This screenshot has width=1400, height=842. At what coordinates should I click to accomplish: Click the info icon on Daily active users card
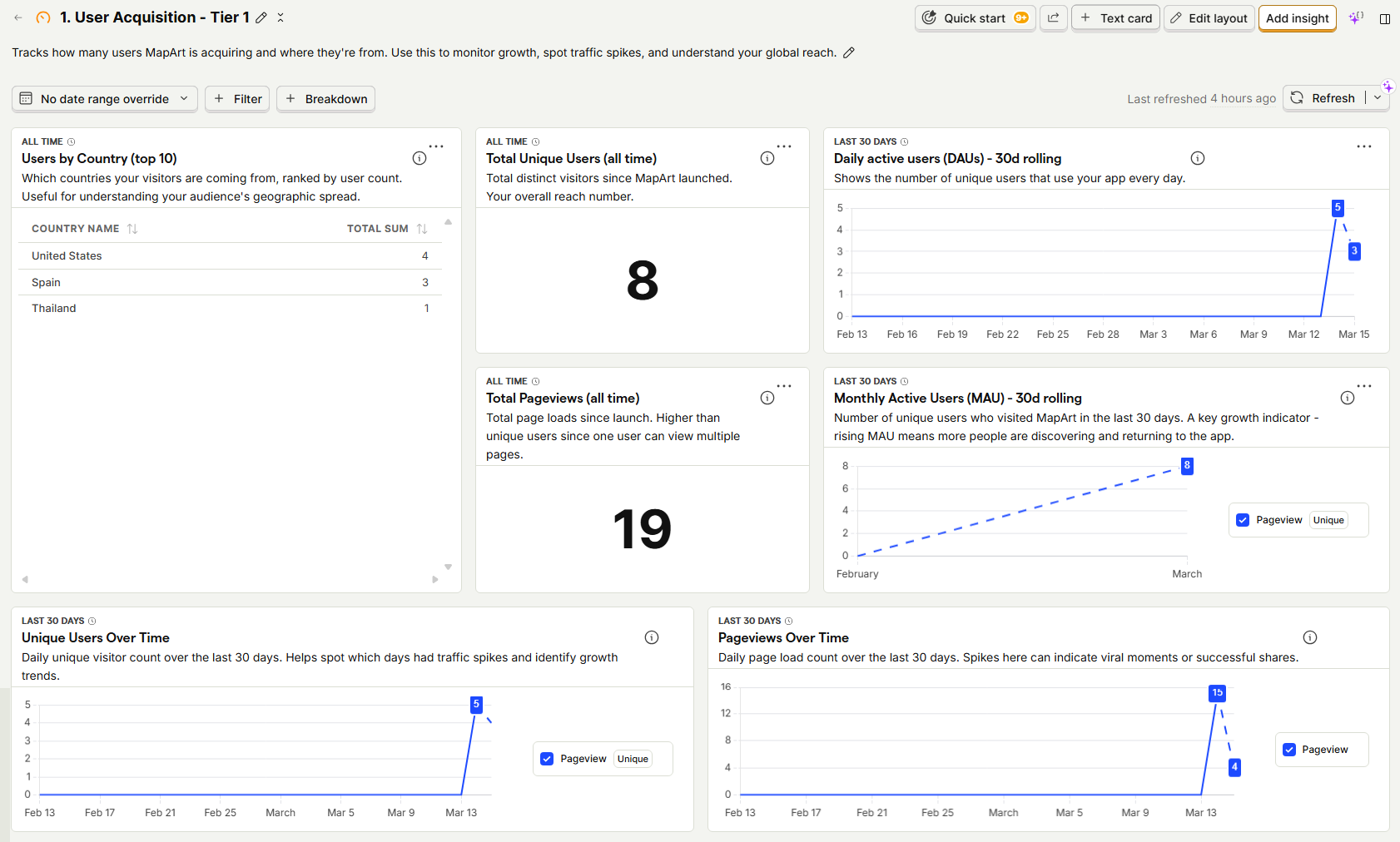click(1197, 157)
